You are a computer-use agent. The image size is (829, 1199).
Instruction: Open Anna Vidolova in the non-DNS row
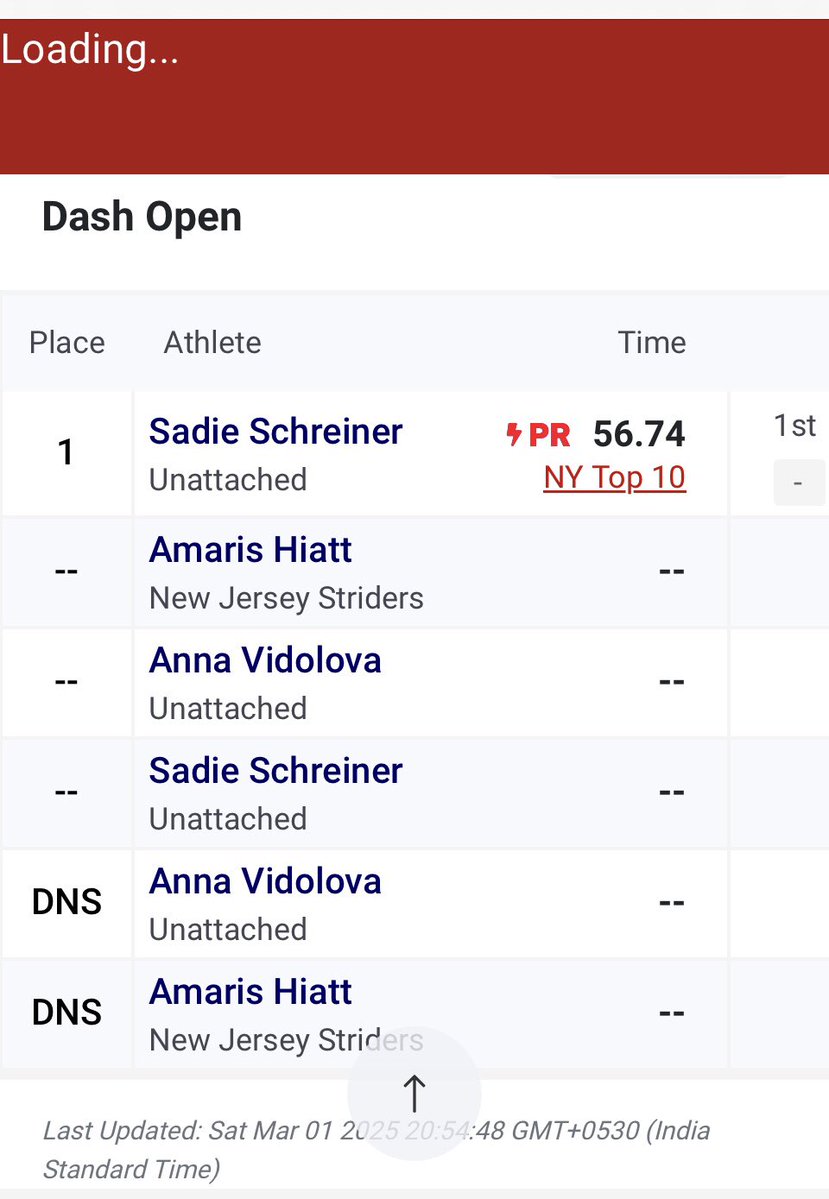(265, 661)
